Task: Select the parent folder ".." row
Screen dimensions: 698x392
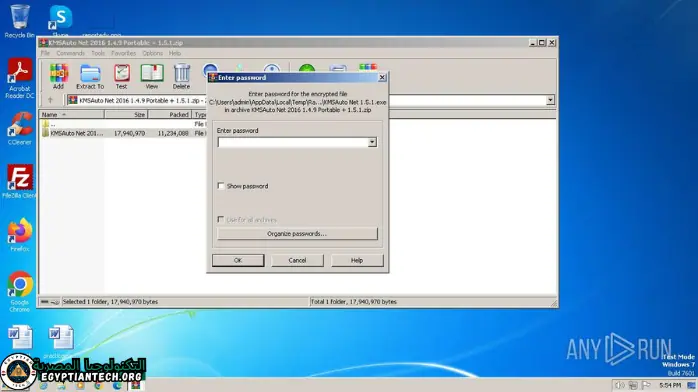Action: tap(123, 124)
